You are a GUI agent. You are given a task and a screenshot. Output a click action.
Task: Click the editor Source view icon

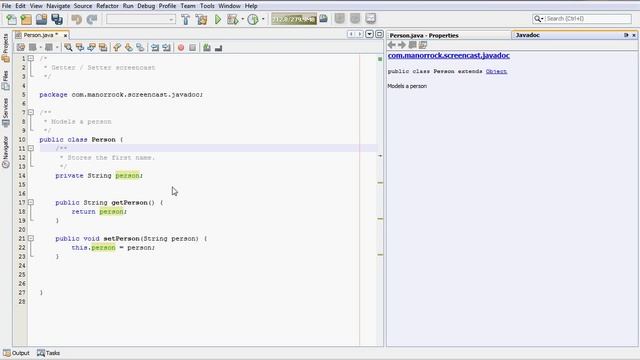[x=20, y=47]
